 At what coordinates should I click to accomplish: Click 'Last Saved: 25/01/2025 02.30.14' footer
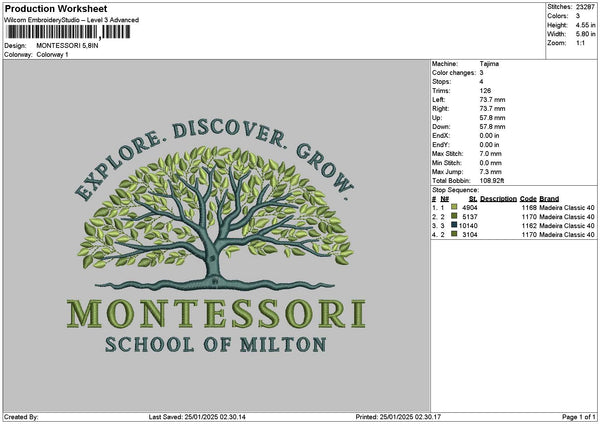(x=197, y=417)
